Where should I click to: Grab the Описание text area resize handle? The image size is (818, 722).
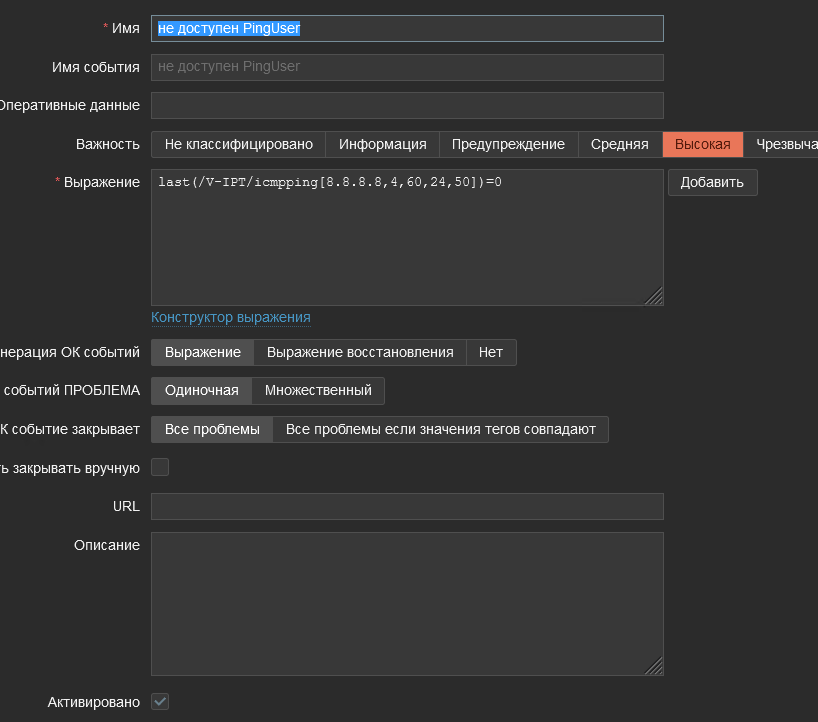[654, 666]
